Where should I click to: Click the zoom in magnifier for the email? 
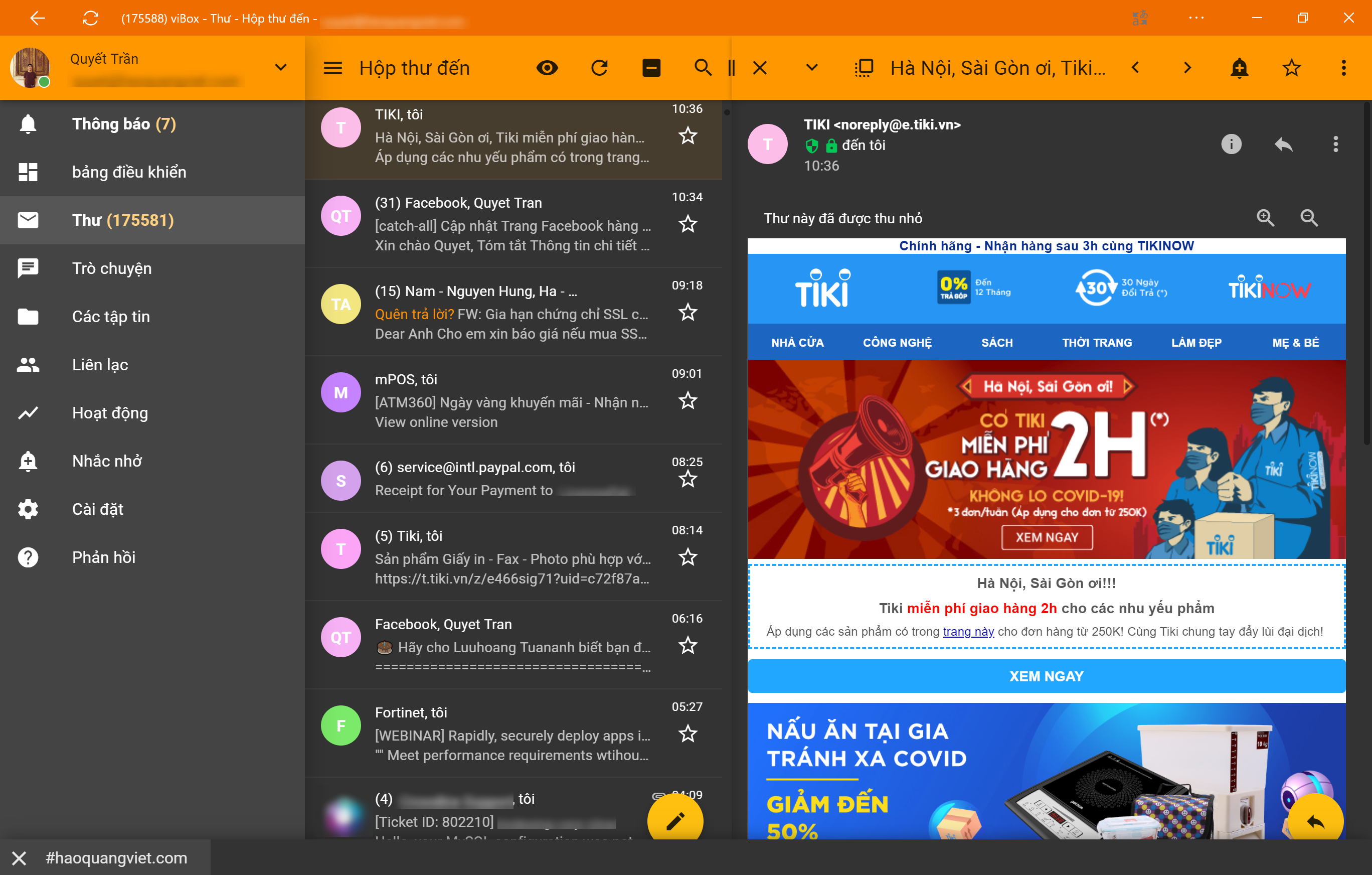1265,218
